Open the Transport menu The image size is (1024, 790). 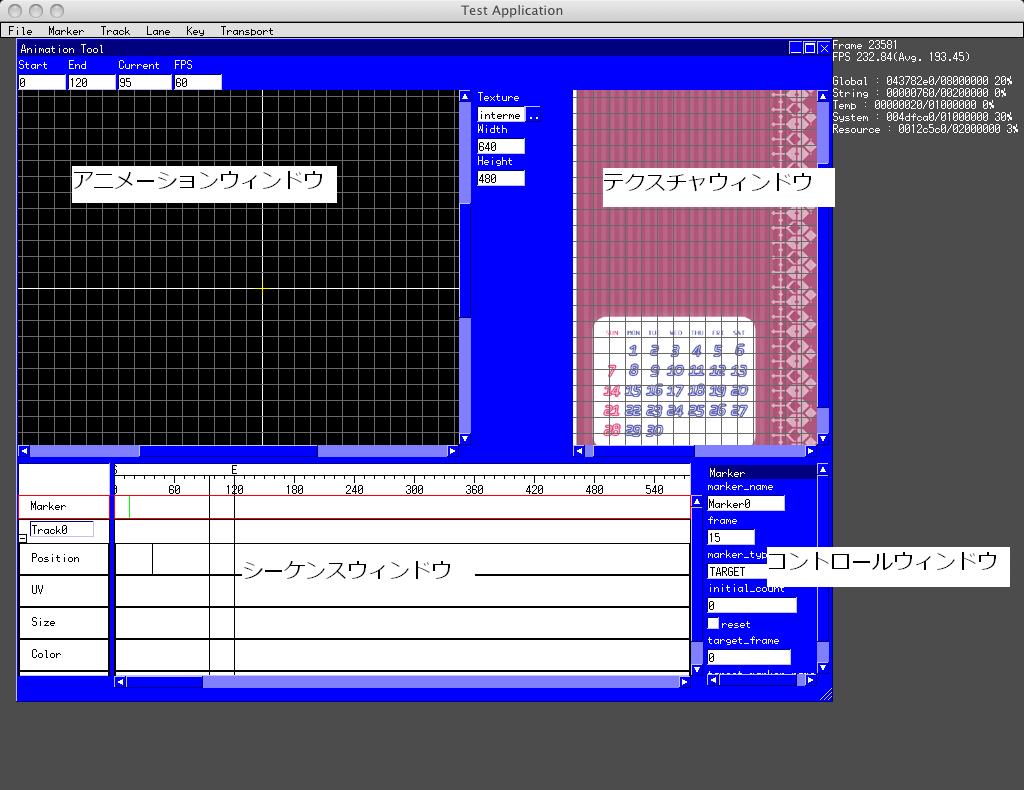(x=247, y=31)
